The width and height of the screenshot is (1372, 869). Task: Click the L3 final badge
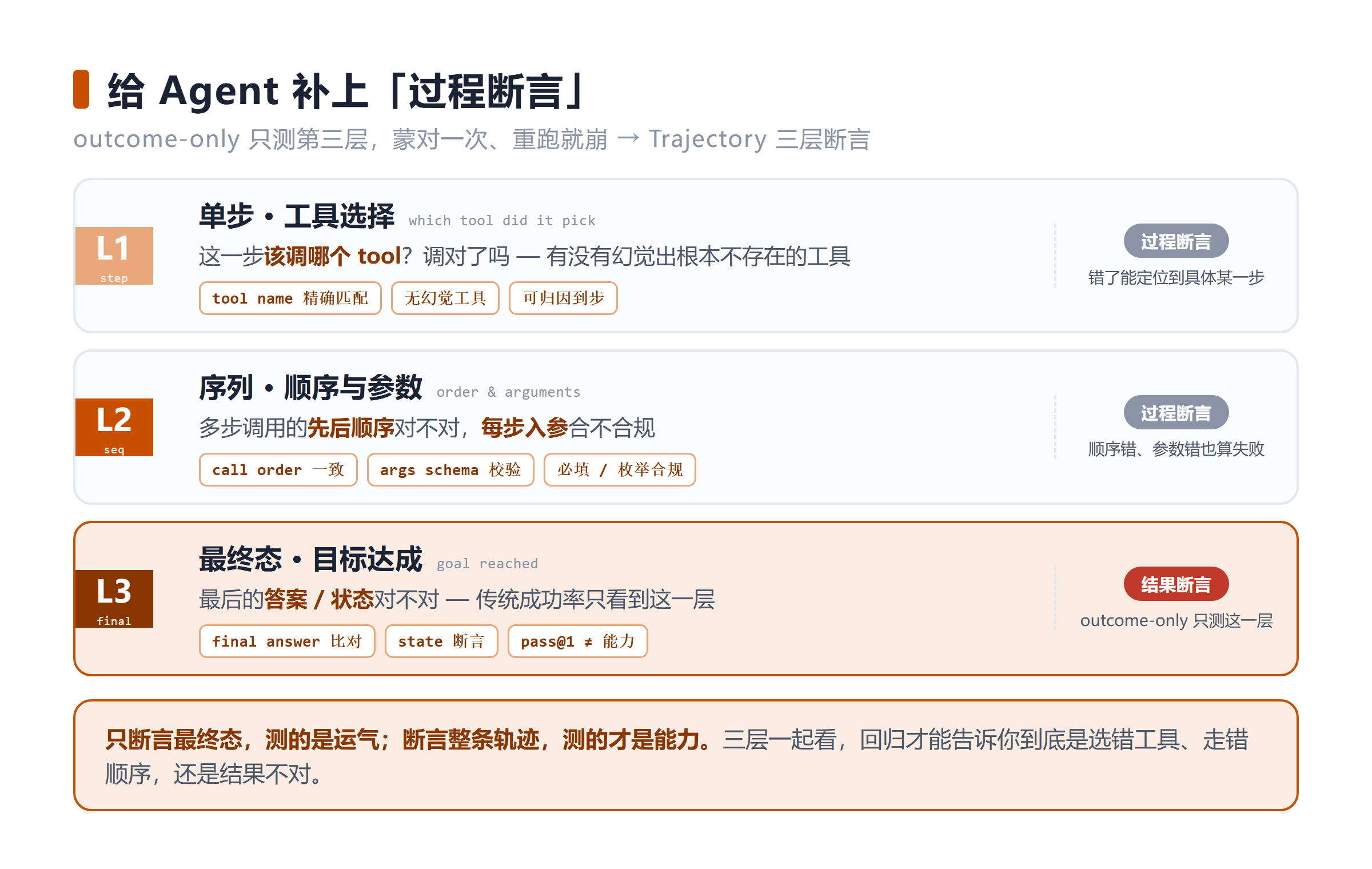[x=114, y=599]
